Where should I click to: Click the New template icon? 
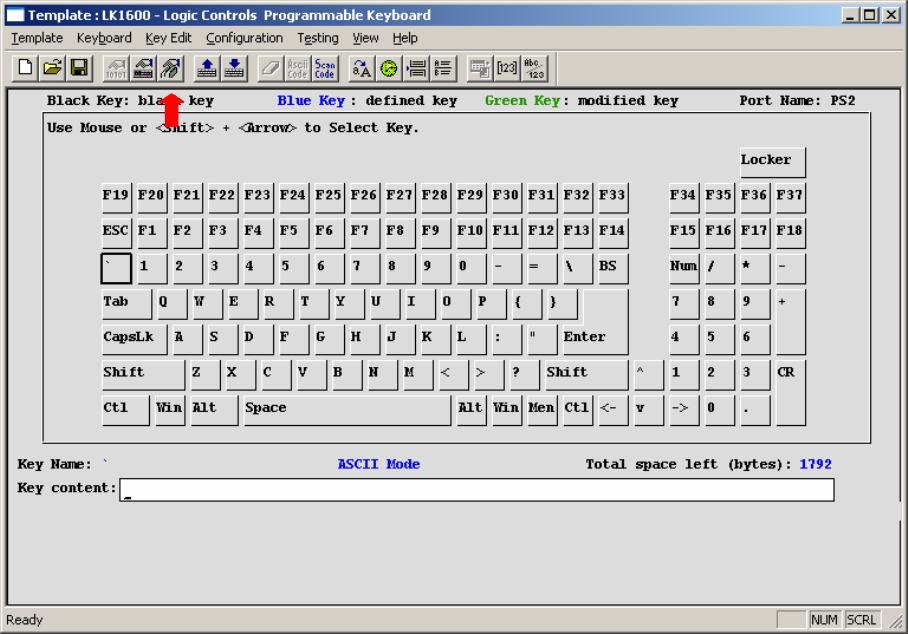(x=25, y=68)
